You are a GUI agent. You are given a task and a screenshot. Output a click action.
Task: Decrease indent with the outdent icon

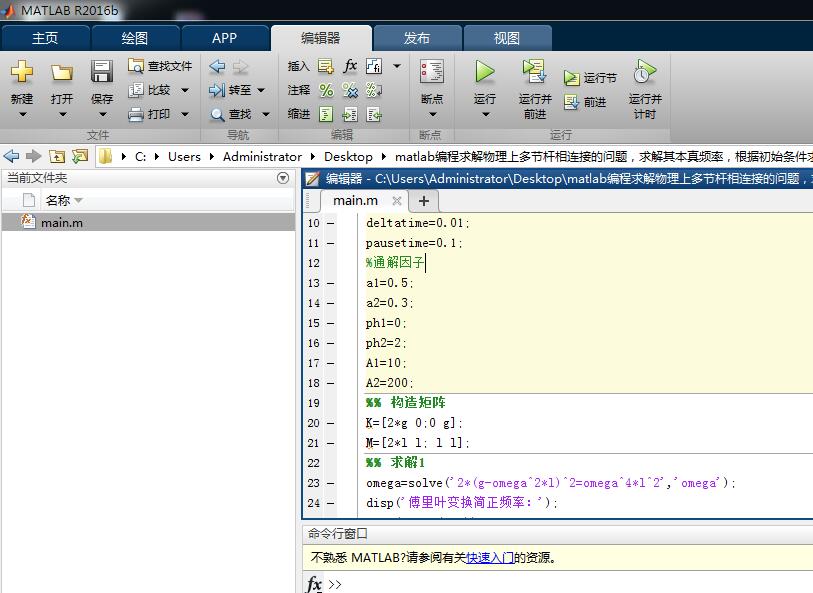coord(374,114)
